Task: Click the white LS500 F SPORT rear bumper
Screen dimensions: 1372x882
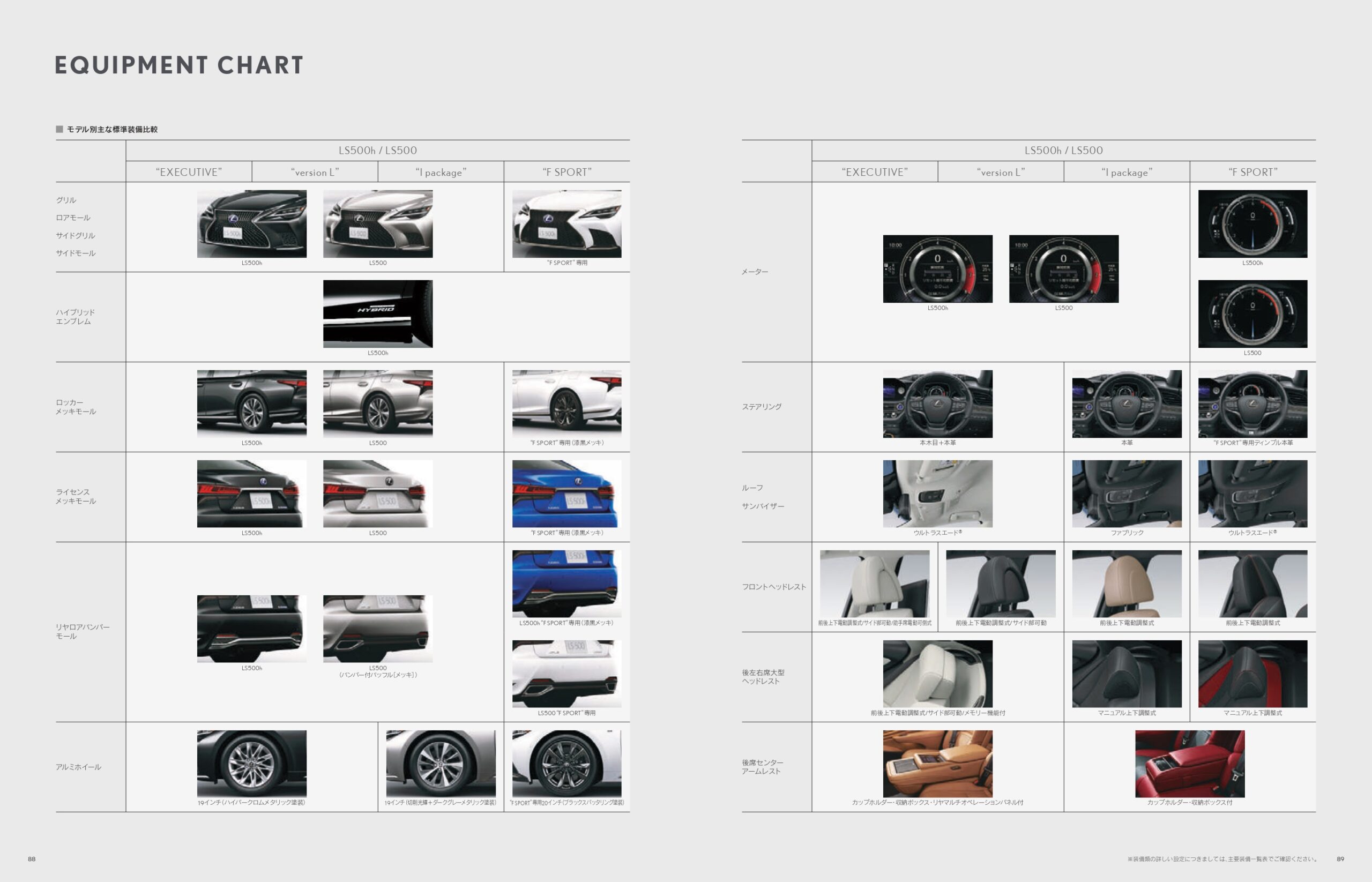Action: coord(566,674)
